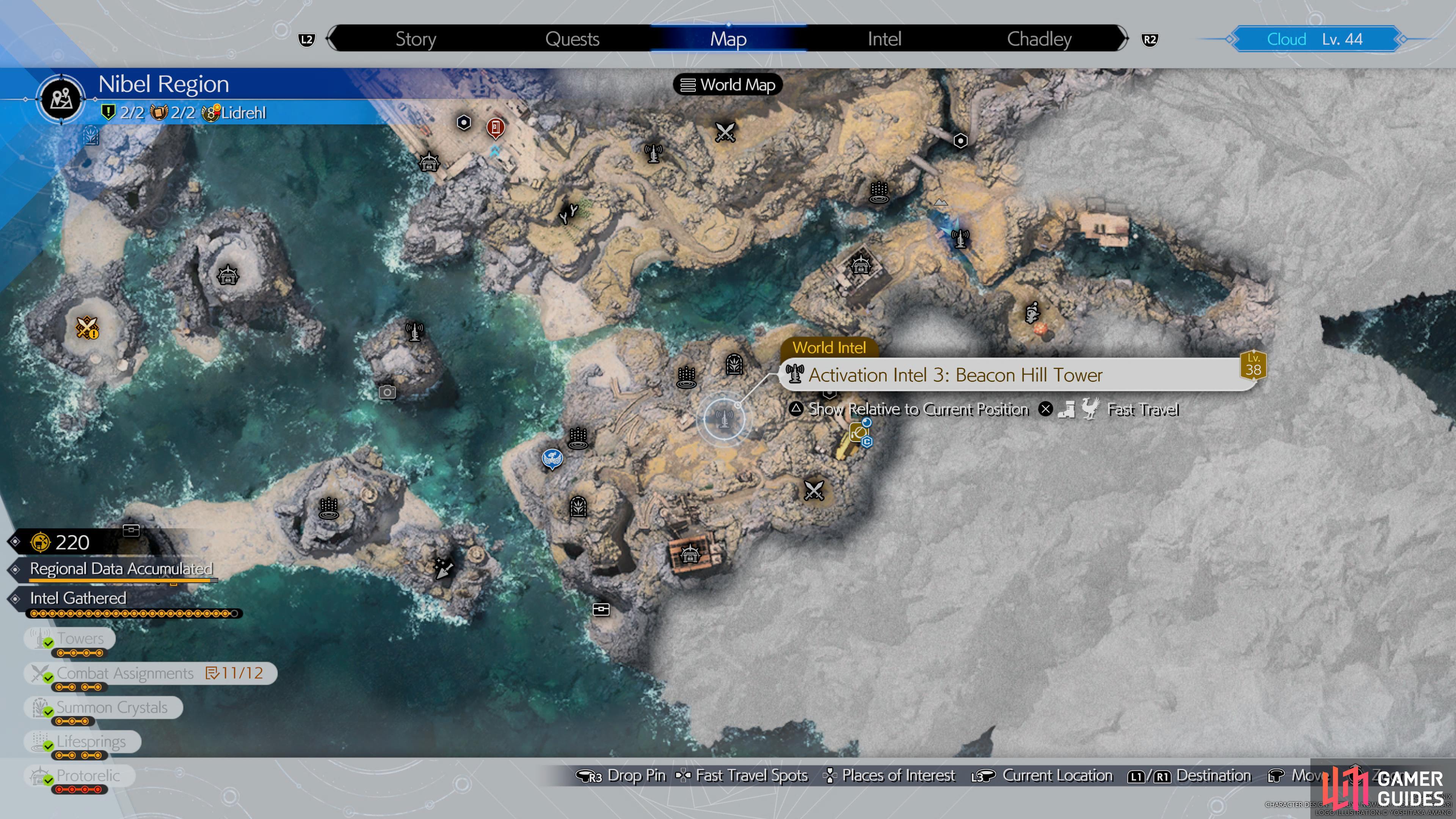The height and width of the screenshot is (819, 1456).
Task: Toggle the Summon Crystals filter
Action: [103, 708]
